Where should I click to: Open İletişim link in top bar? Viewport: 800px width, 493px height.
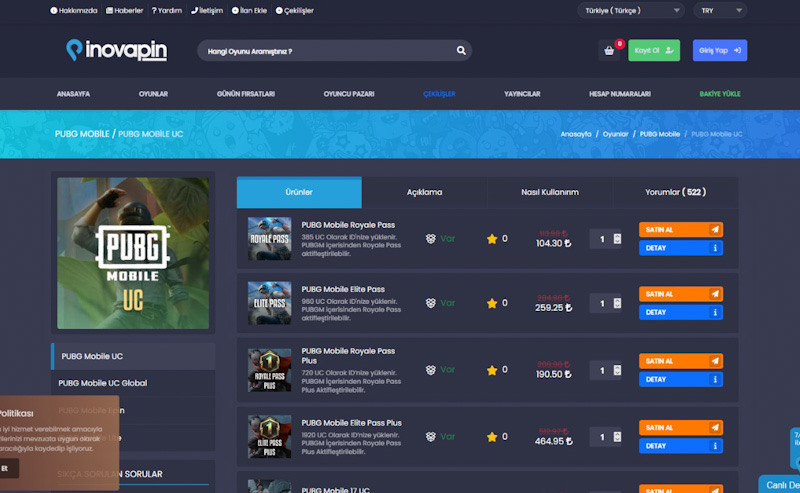(207, 10)
